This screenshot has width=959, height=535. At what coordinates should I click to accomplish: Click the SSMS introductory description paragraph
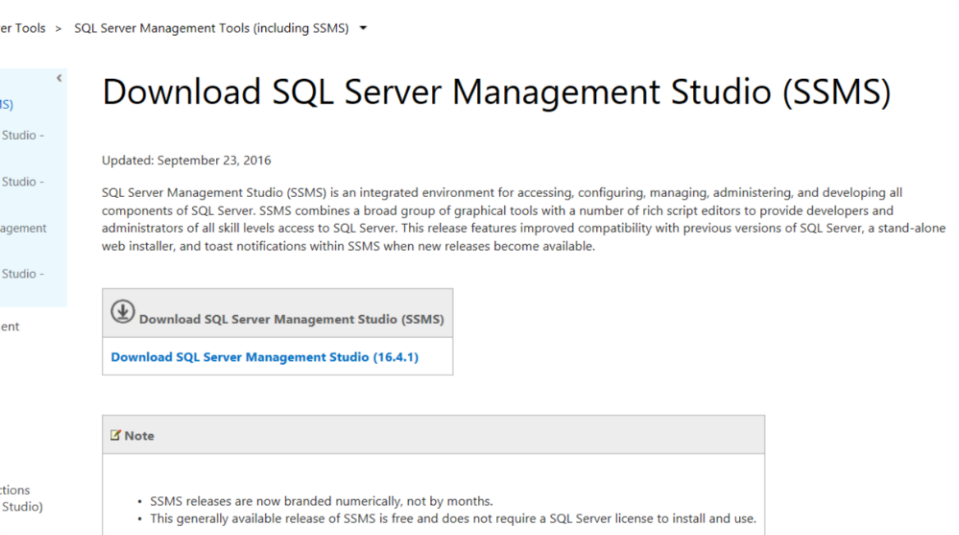pyautogui.click(x=524, y=220)
